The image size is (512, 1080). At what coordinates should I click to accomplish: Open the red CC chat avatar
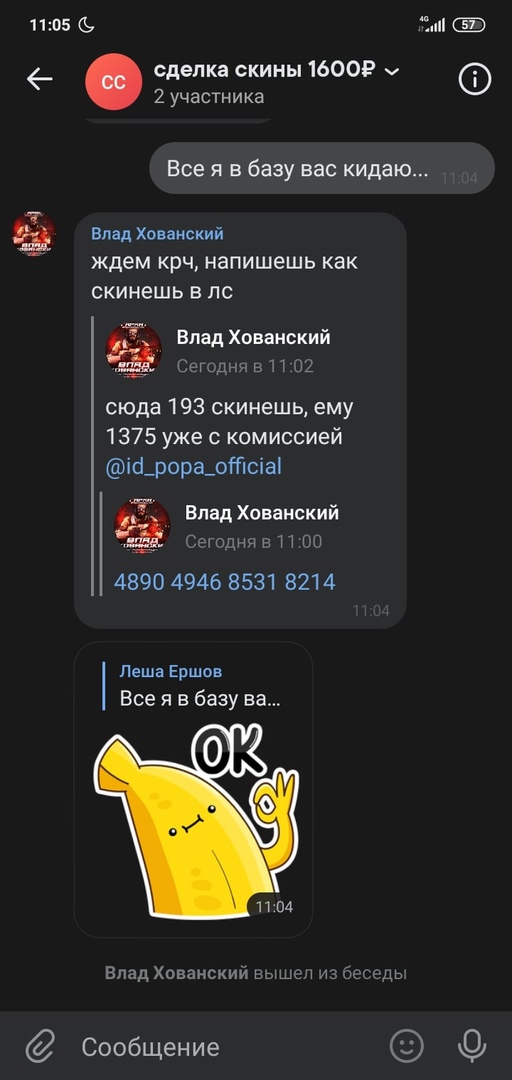(113, 81)
